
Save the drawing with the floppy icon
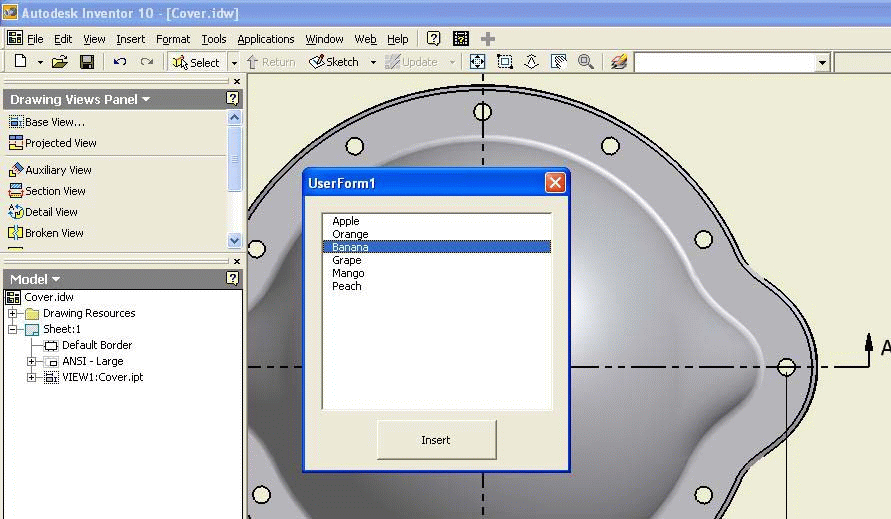coord(87,61)
